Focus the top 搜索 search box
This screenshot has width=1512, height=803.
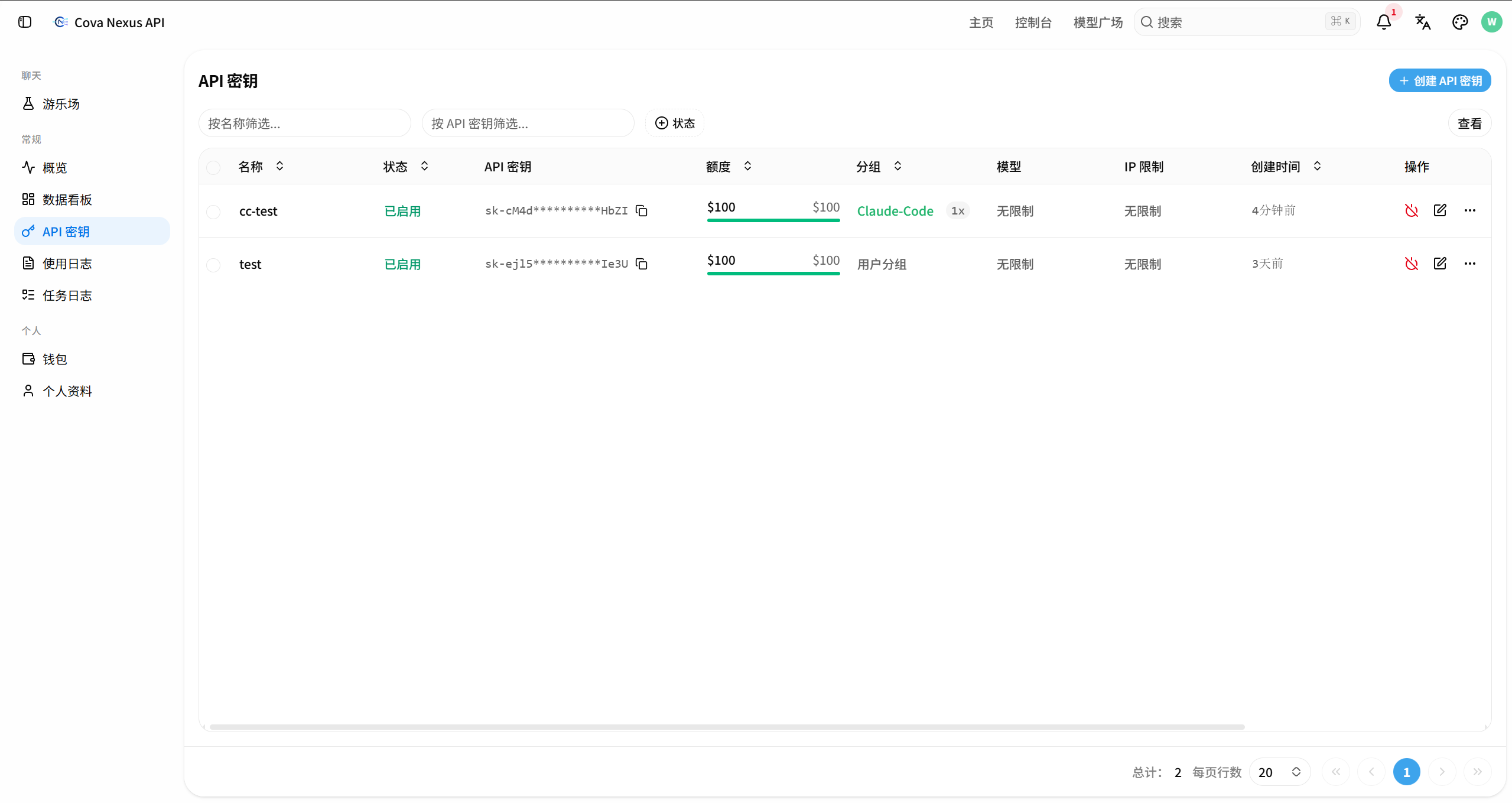1247,22
